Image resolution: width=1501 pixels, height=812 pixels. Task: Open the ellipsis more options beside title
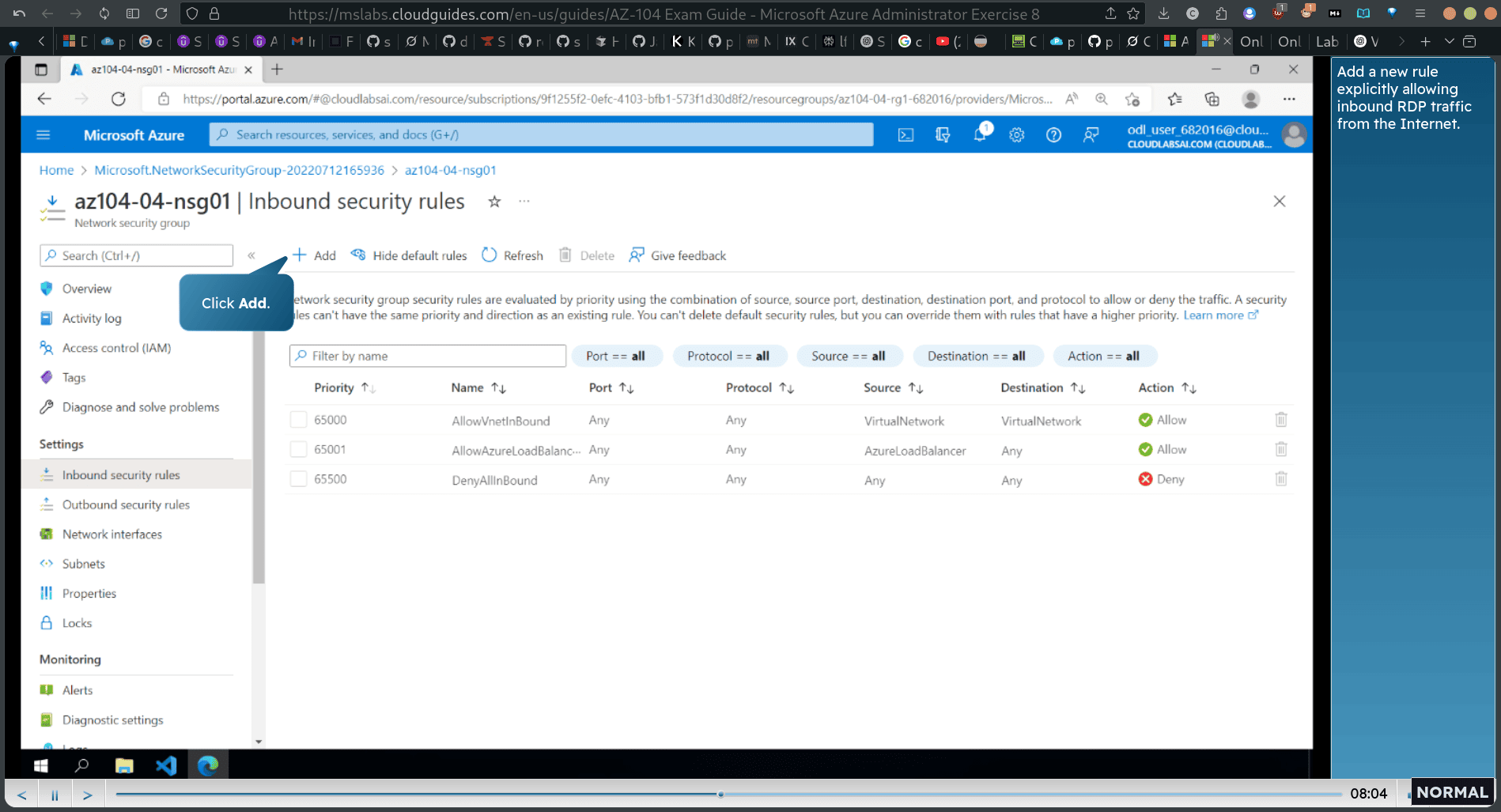pos(524,202)
